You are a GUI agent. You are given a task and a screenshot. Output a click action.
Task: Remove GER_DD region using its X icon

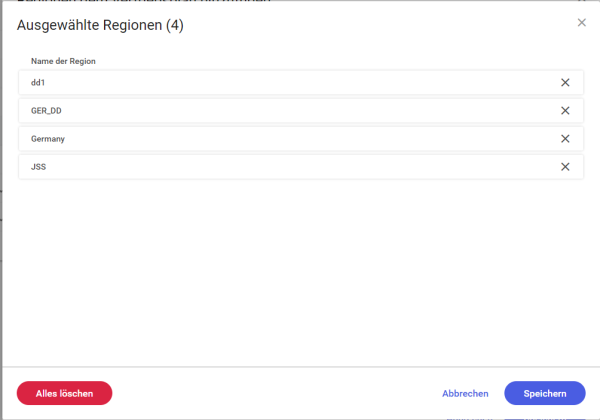click(565, 111)
